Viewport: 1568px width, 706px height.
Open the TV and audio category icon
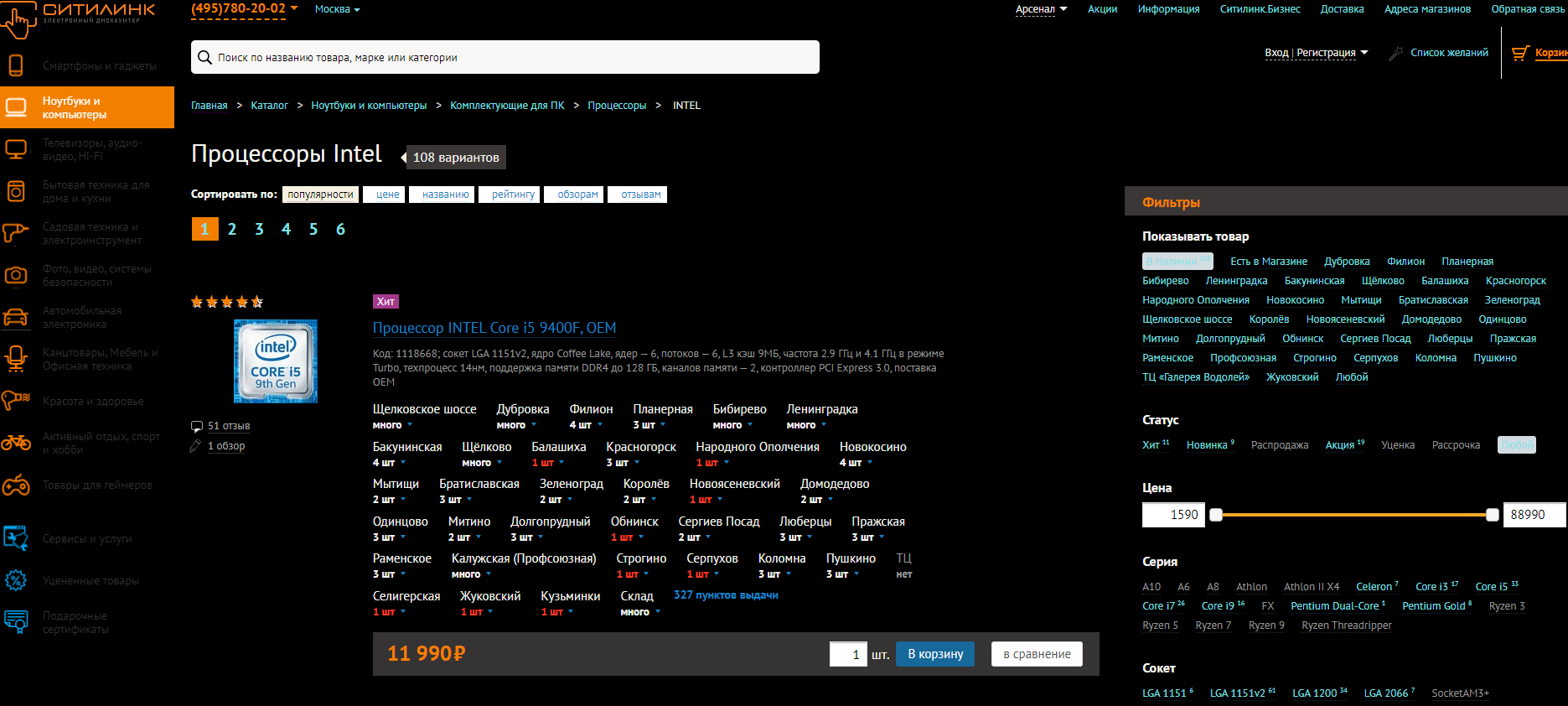tap(16, 149)
